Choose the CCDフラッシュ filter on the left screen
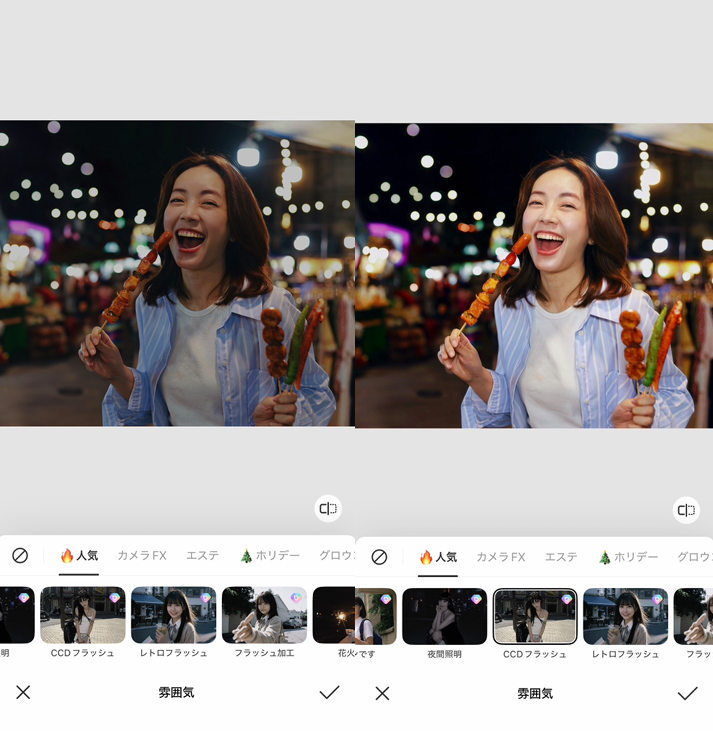The width and height of the screenshot is (713, 731). click(83, 615)
